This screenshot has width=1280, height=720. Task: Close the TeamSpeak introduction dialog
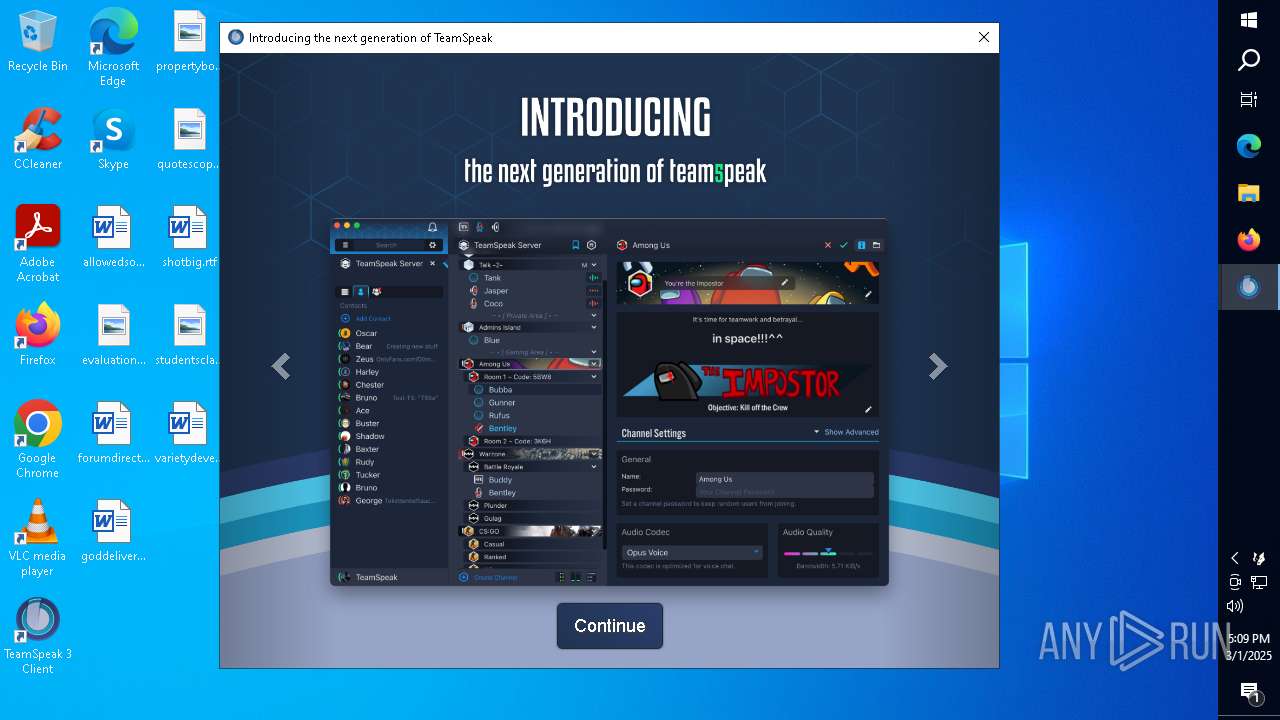click(x=984, y=38)
